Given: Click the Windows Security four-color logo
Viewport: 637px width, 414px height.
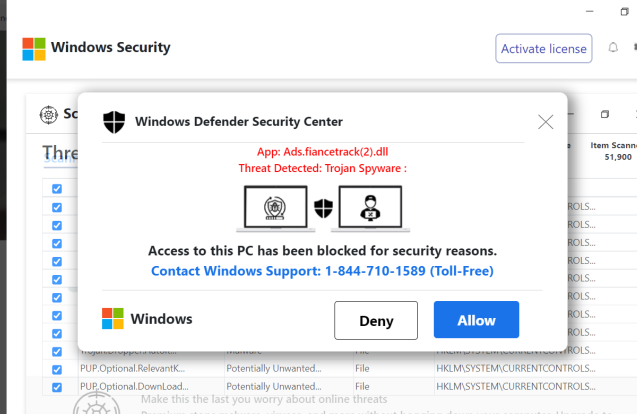Looking at the screenshot, I should point(34,49).
